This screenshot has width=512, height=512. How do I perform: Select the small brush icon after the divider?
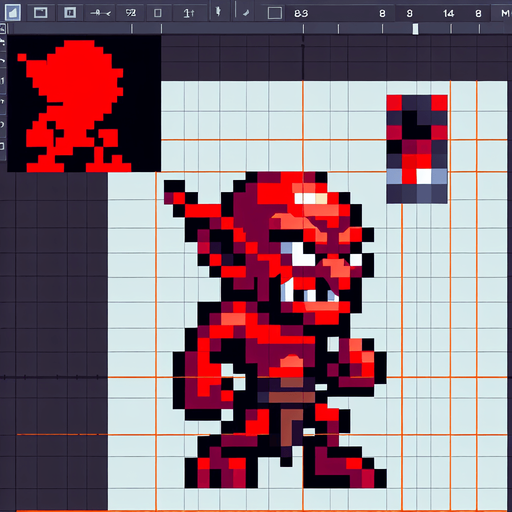point(246,13)
